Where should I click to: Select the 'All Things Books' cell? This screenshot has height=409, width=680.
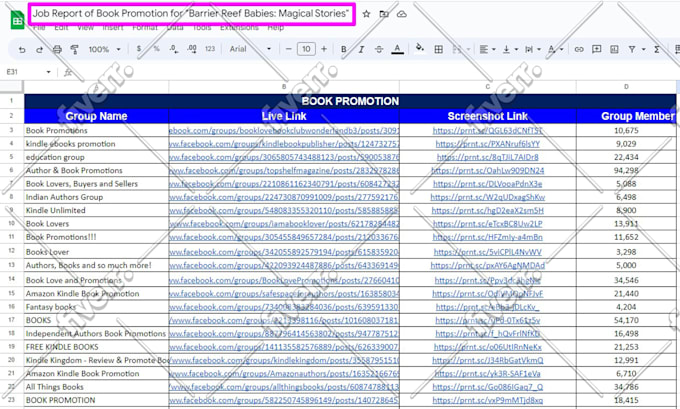(x=96, y=387)
